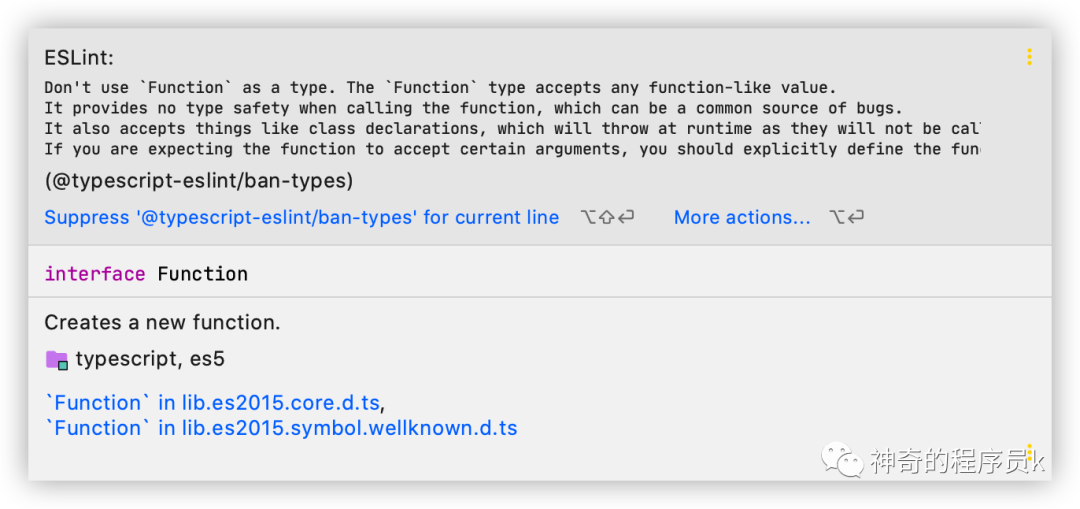Click the Function name after interface
The width and height of the screenshot is (1080, 509).
(x=202, y=274)
